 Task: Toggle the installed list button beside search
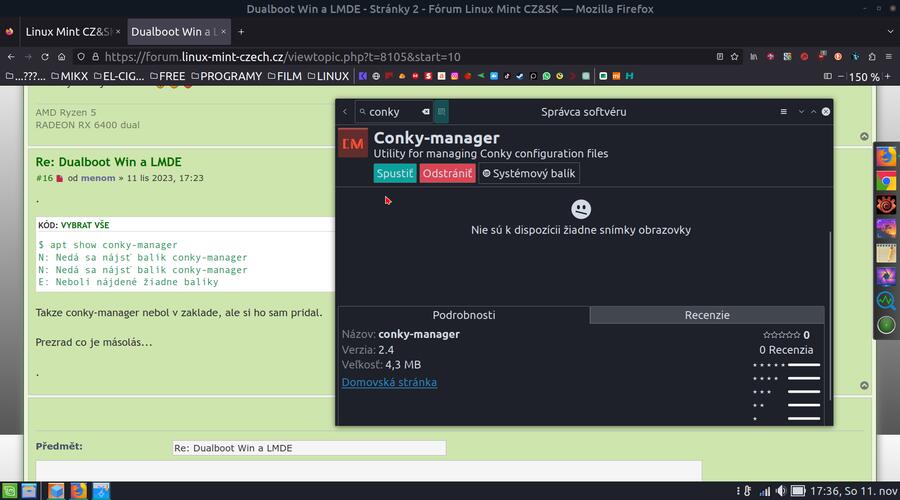click(x=442, y=112)
